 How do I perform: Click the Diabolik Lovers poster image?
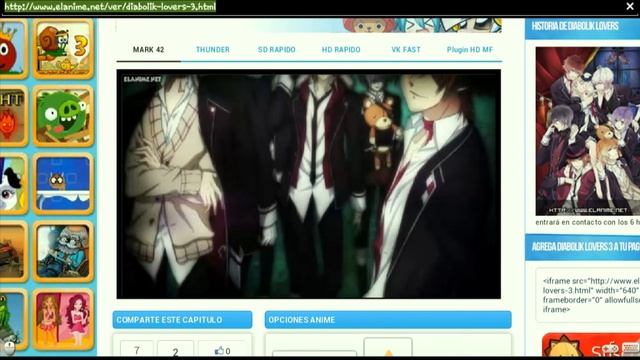588,131
